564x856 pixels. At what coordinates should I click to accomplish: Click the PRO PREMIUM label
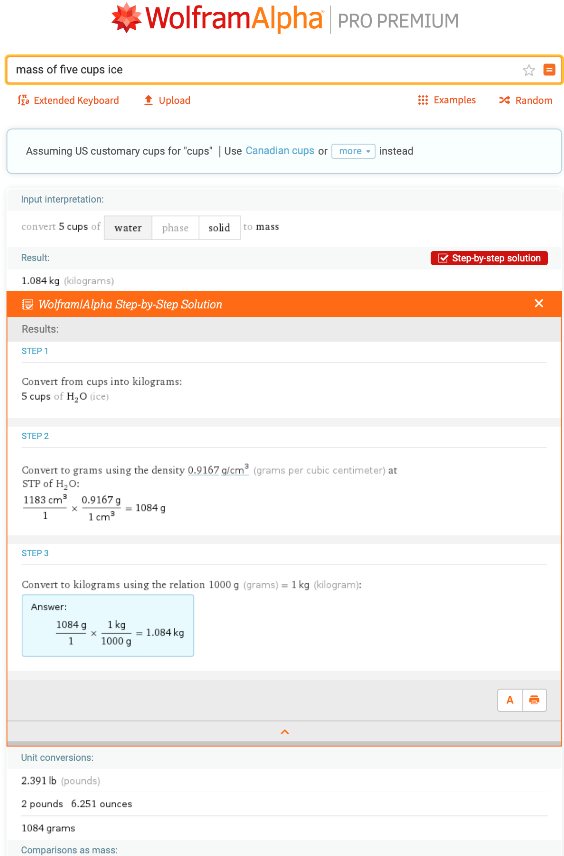(399, 21)
